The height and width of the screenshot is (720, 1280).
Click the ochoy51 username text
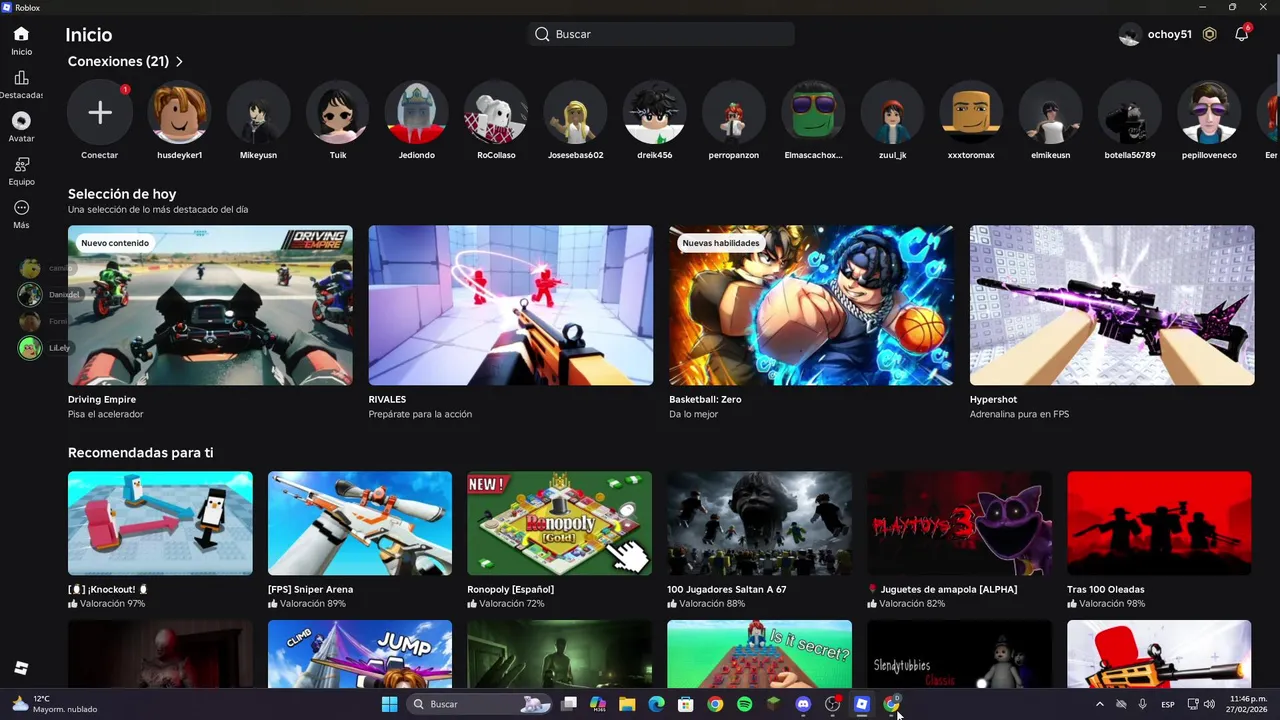click(x=1169, y=34)
